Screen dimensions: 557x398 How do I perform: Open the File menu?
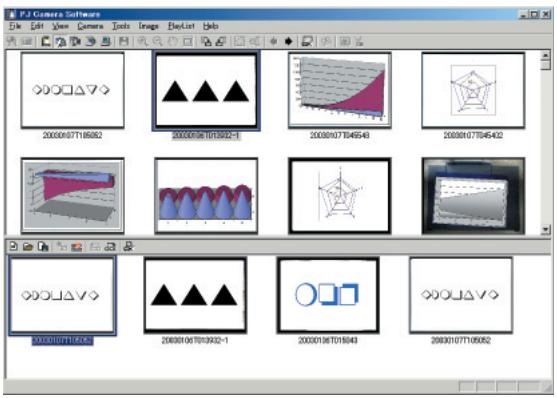point(15,26)
